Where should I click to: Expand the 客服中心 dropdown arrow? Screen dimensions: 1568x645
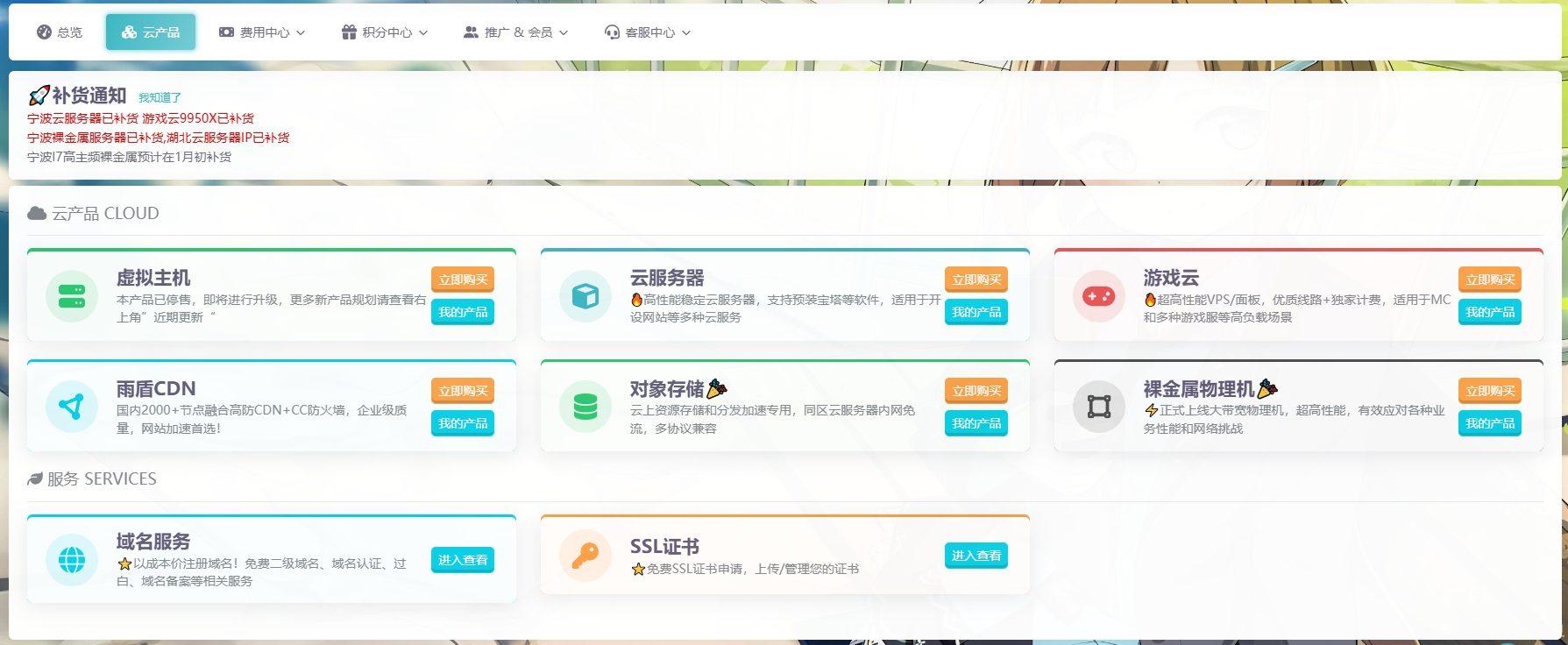(686, 32)
